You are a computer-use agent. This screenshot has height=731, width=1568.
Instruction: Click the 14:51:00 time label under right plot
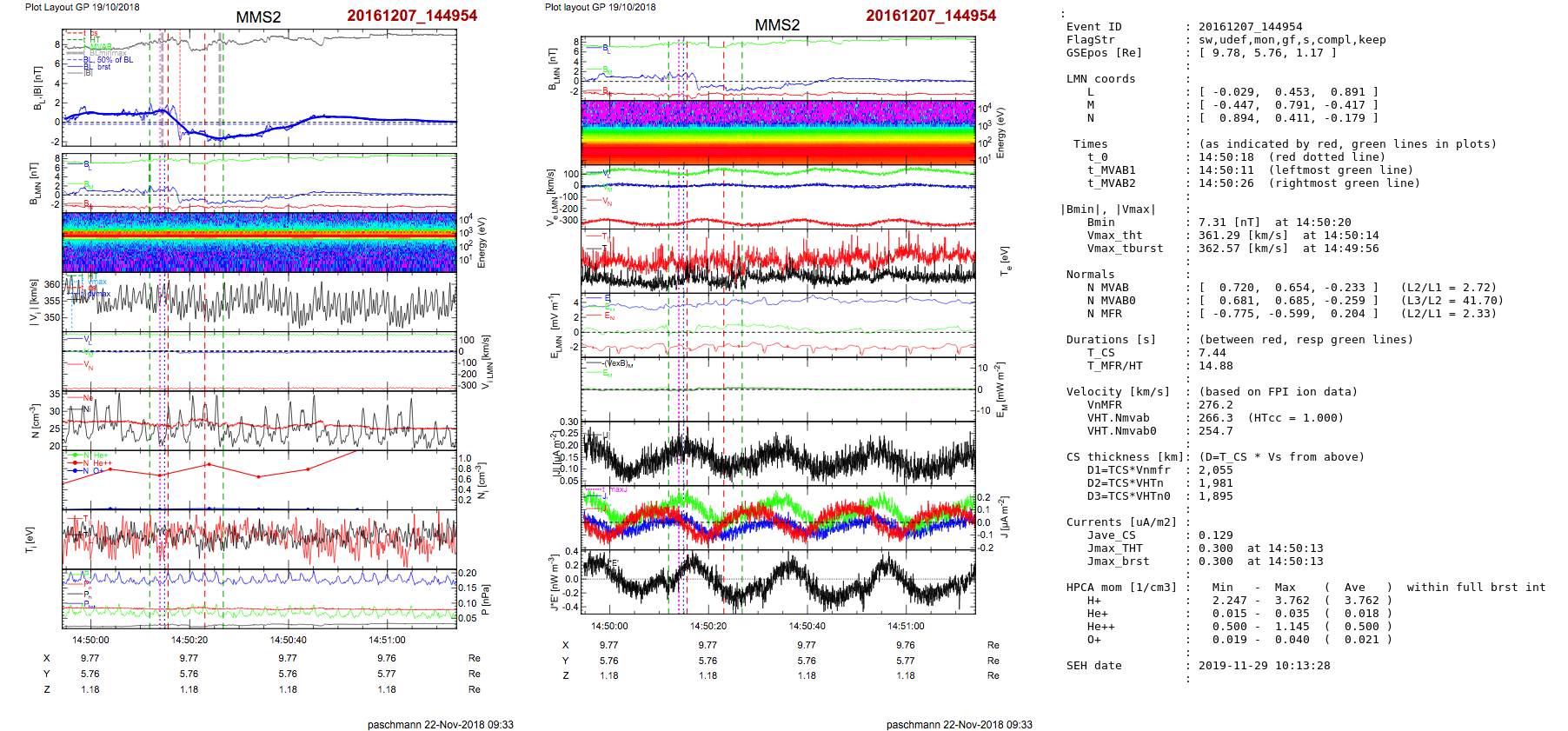pos(906,626)
